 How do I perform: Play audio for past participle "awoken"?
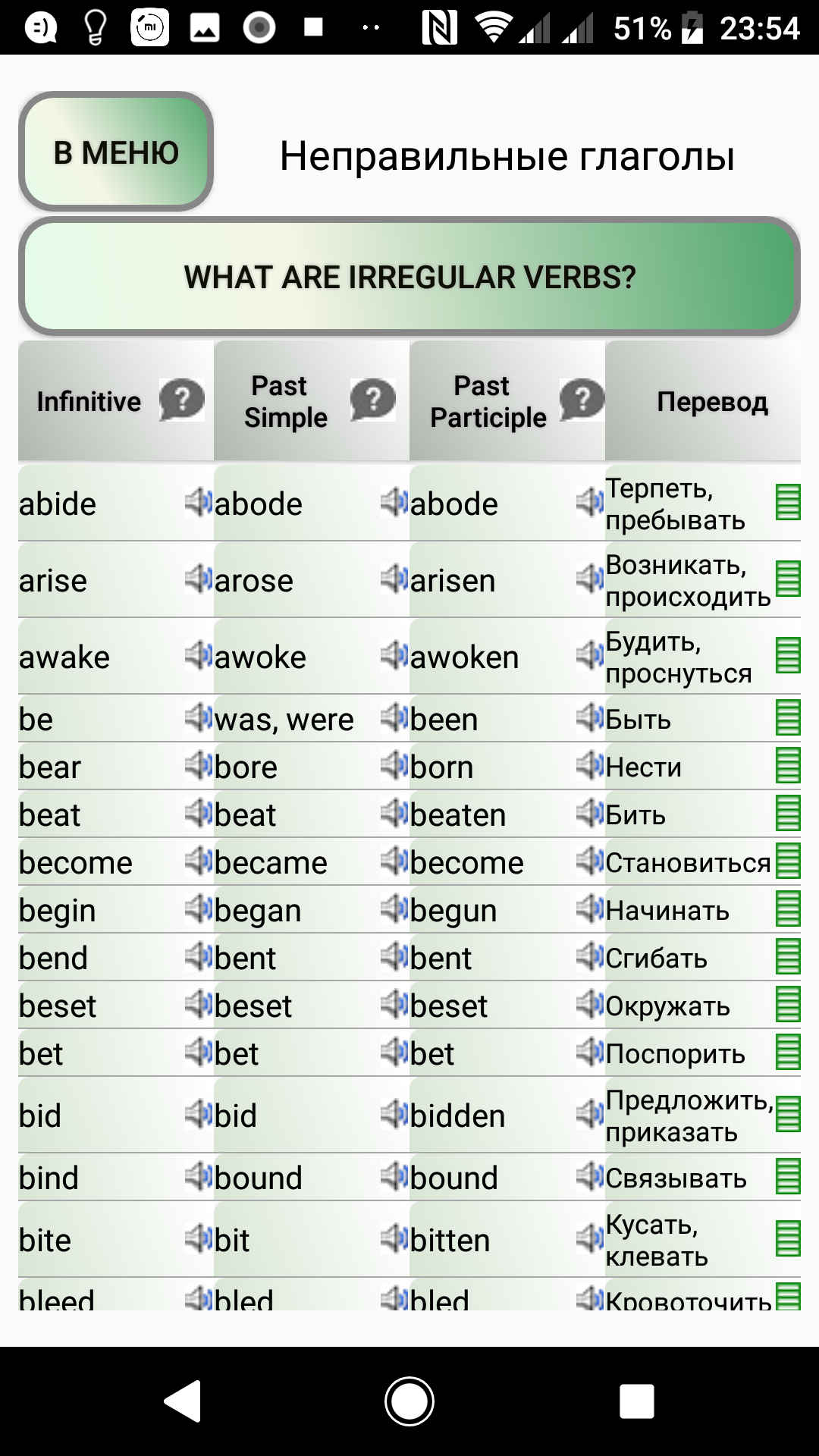(x=590, y=655)
